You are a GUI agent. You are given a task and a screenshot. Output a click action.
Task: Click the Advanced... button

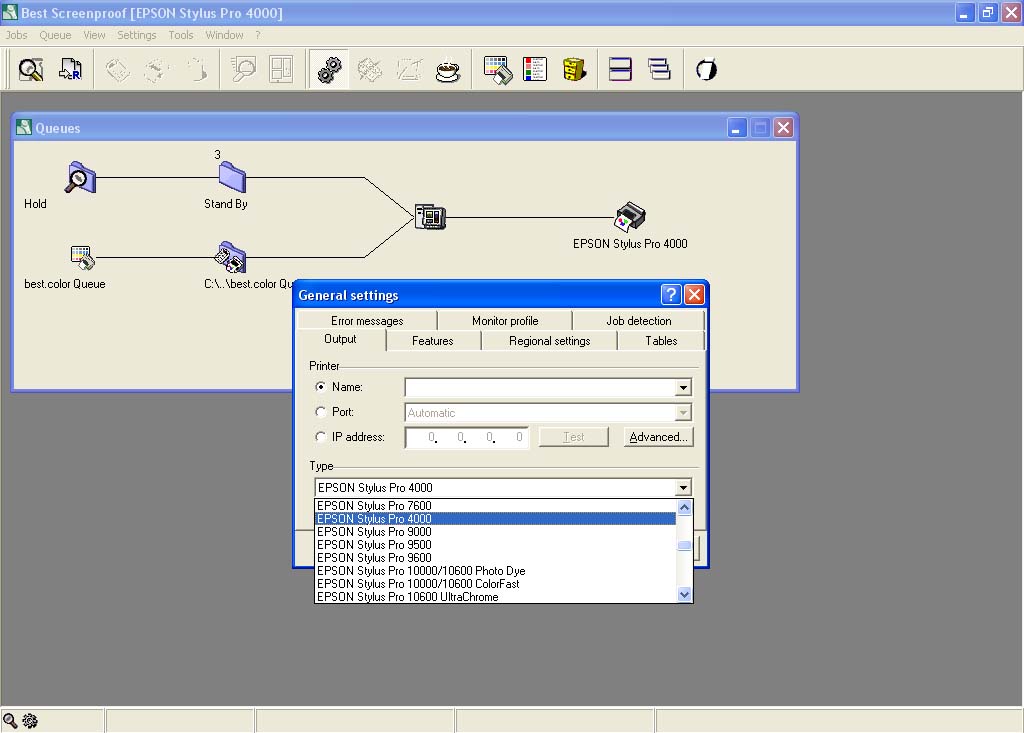click(658, 437)
